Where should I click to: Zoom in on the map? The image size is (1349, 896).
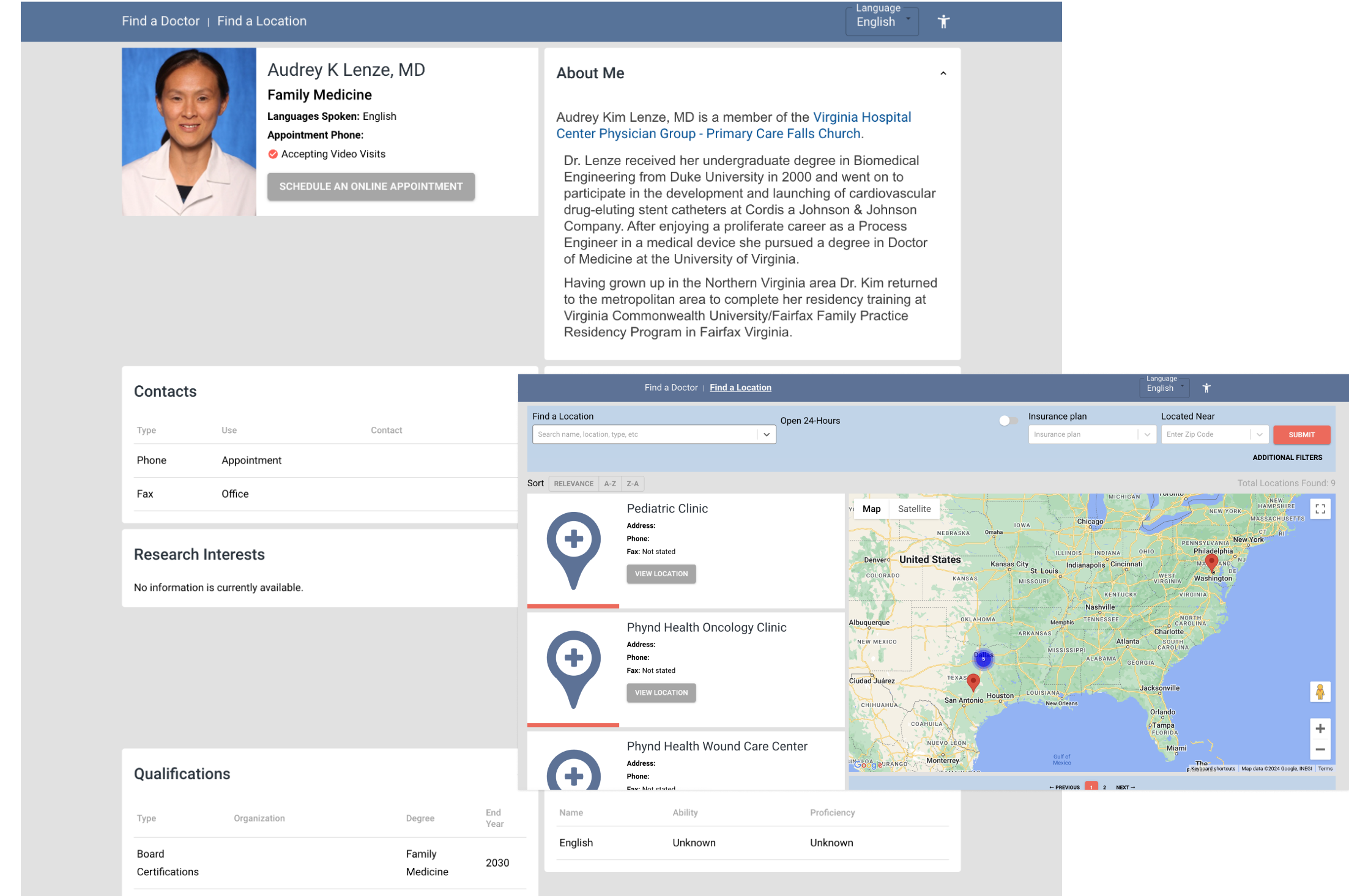coord(1320,728)
